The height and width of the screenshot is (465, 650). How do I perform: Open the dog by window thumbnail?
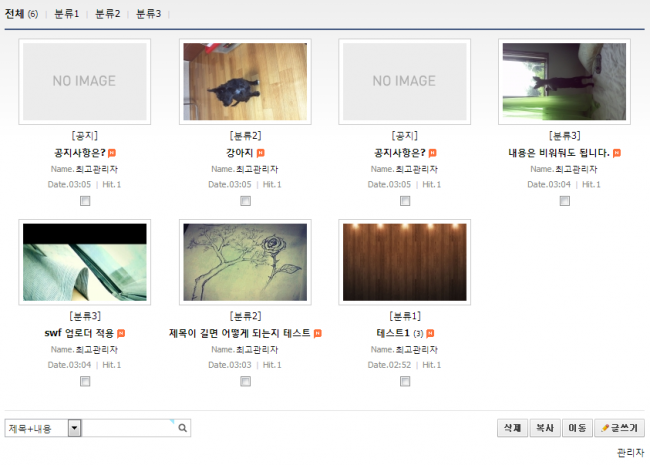564,82
